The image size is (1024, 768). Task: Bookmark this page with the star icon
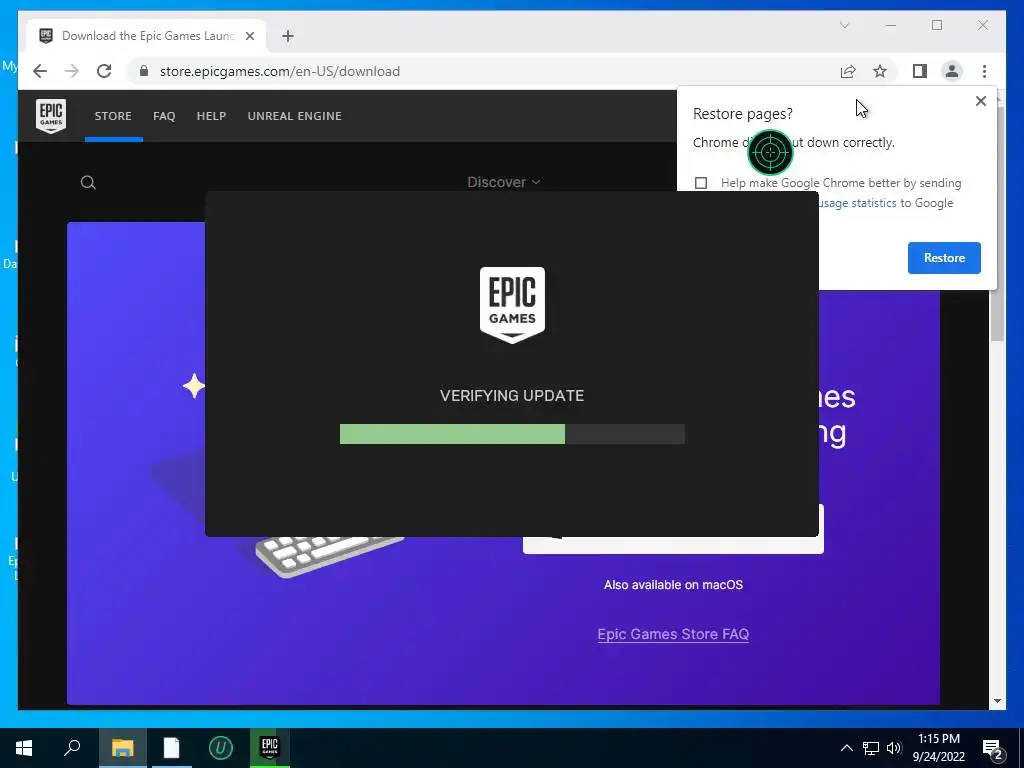[880, 71]
